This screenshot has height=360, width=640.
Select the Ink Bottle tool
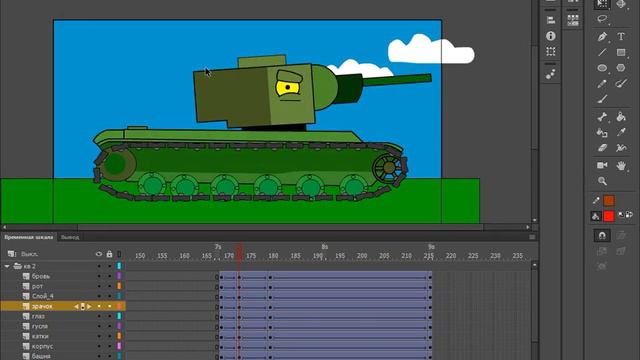click(x=602, y=133)
